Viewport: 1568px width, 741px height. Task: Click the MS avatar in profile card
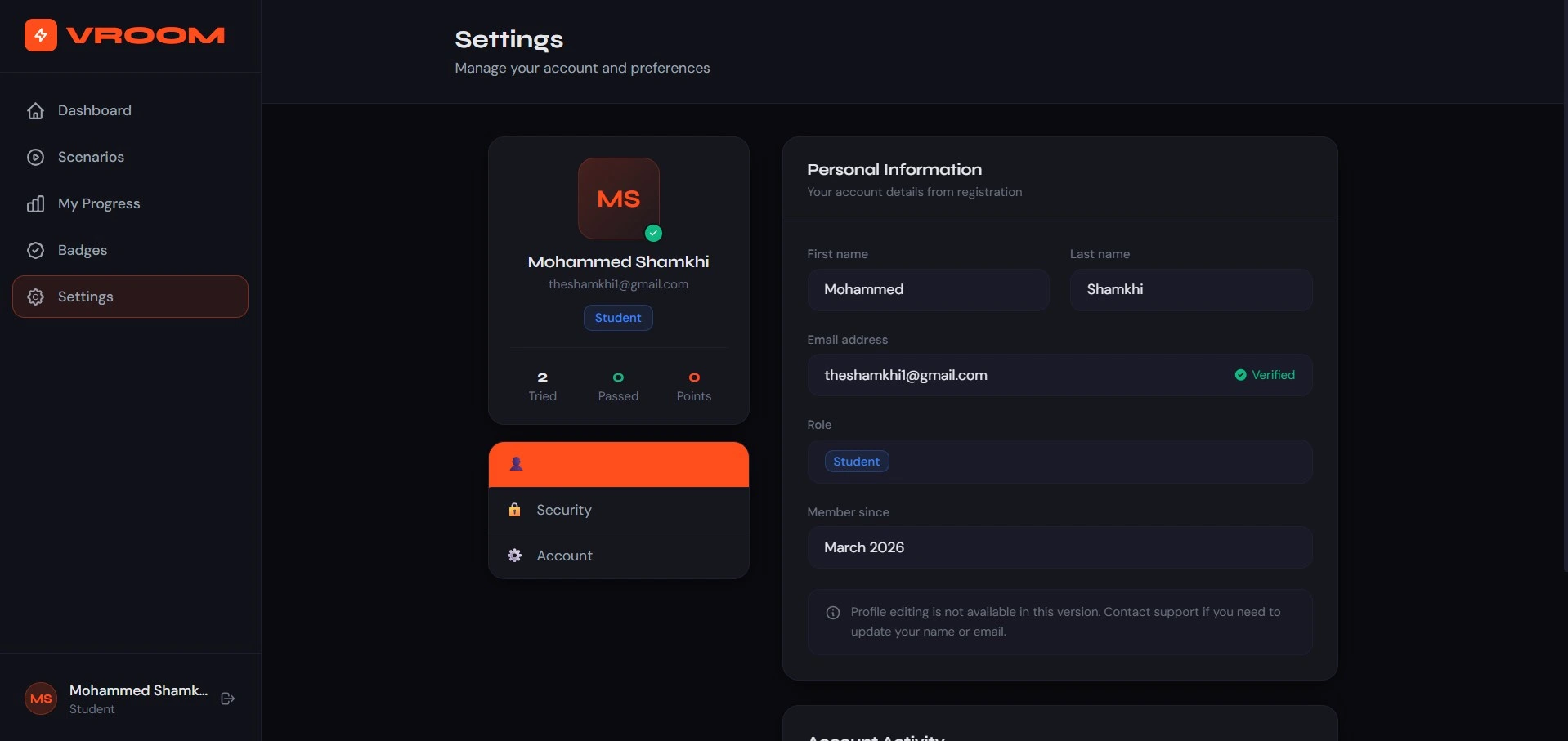pos(619,199)
